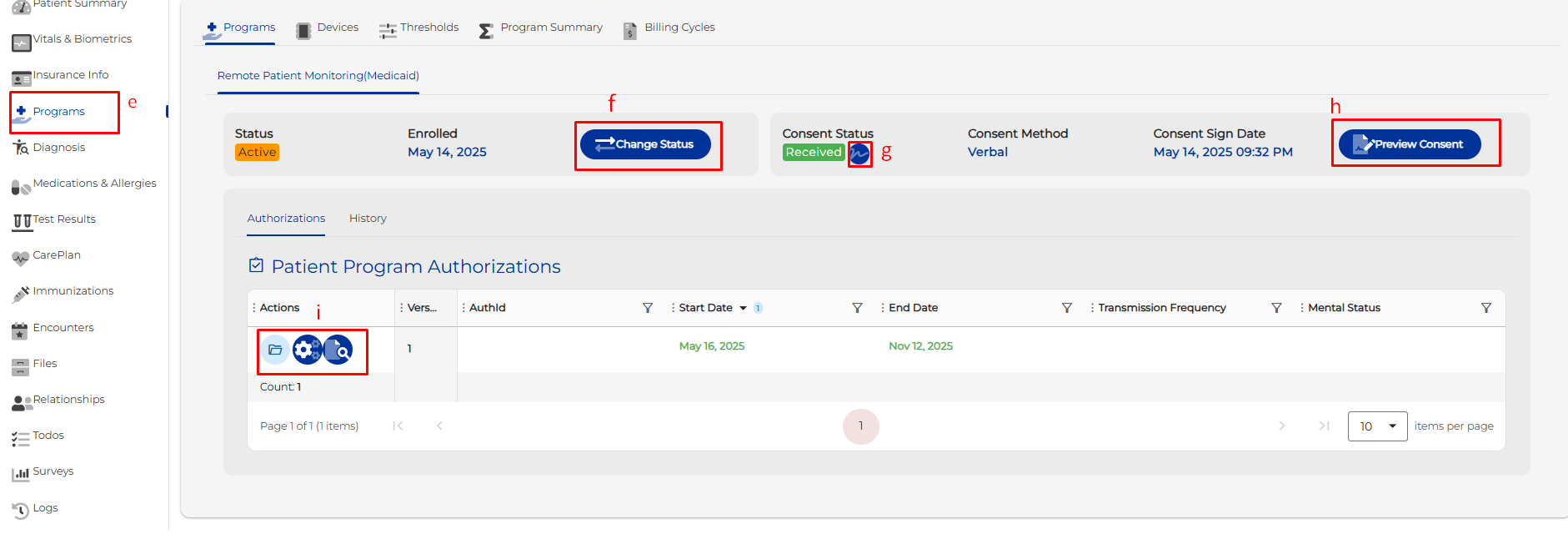The width and height of the screenshot is (1568, 534).
Task: Click the Diagnosis sidebar icon
Action: click(21, 148)
